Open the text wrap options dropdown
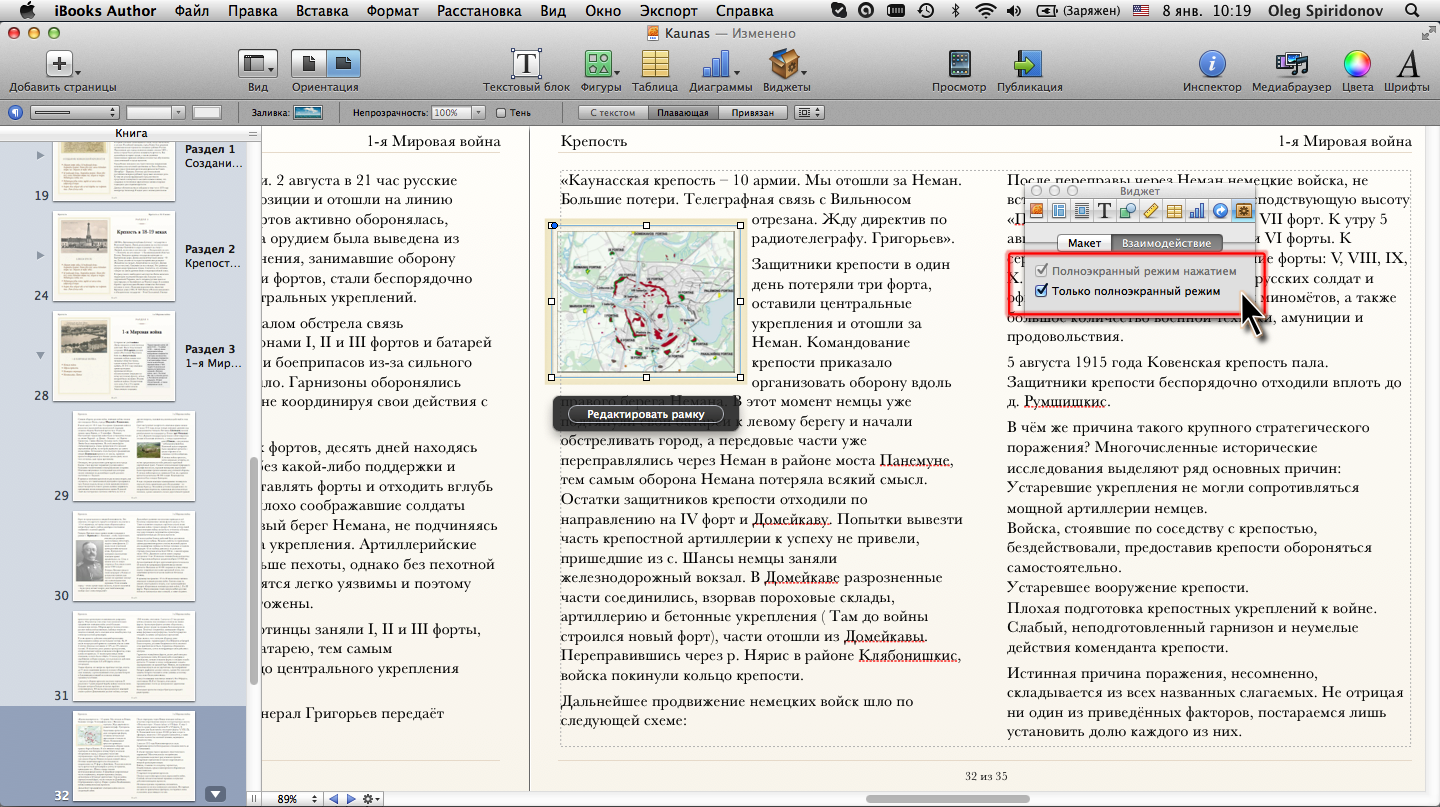Screen dimensions: 1440x807 coord(808,113)
